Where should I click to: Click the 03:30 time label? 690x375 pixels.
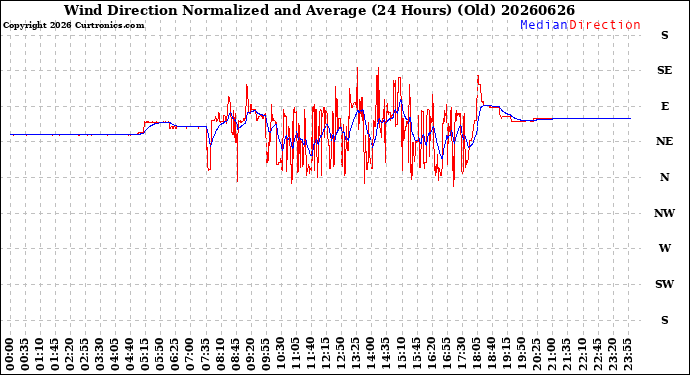[100, 354]
